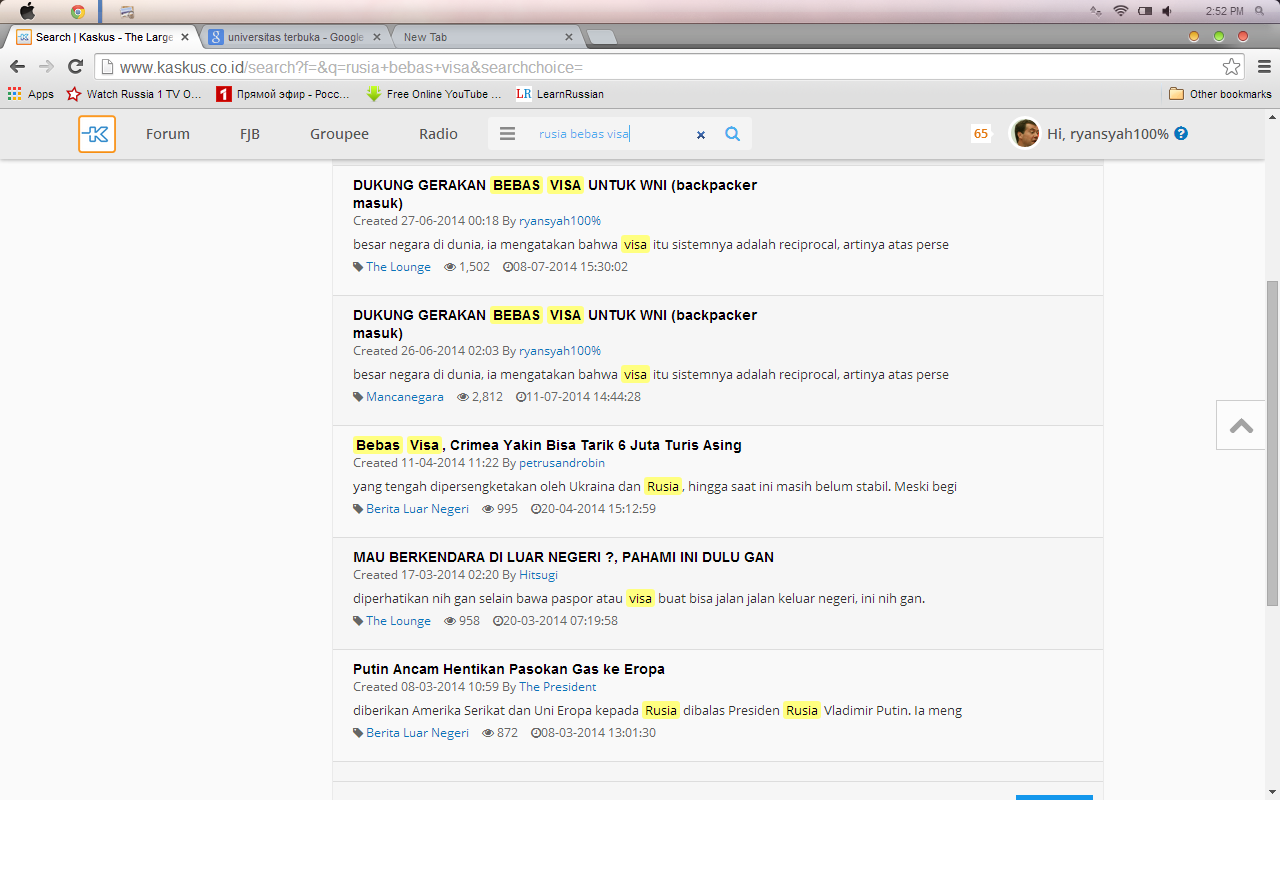Open the Other bookmarks folder
This screenshot has height=880, width=1280.
click(1220, 94)
